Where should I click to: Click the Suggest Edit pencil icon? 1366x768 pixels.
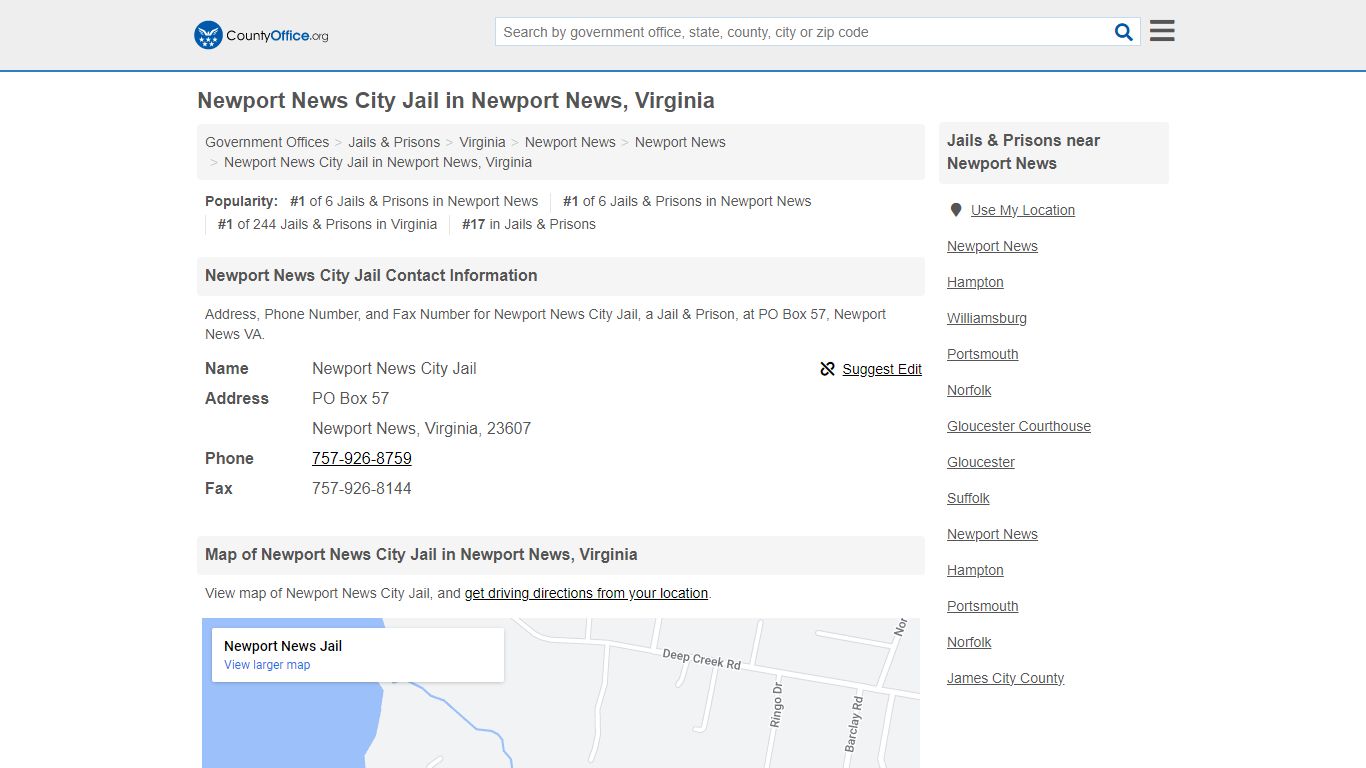(827, 369)
